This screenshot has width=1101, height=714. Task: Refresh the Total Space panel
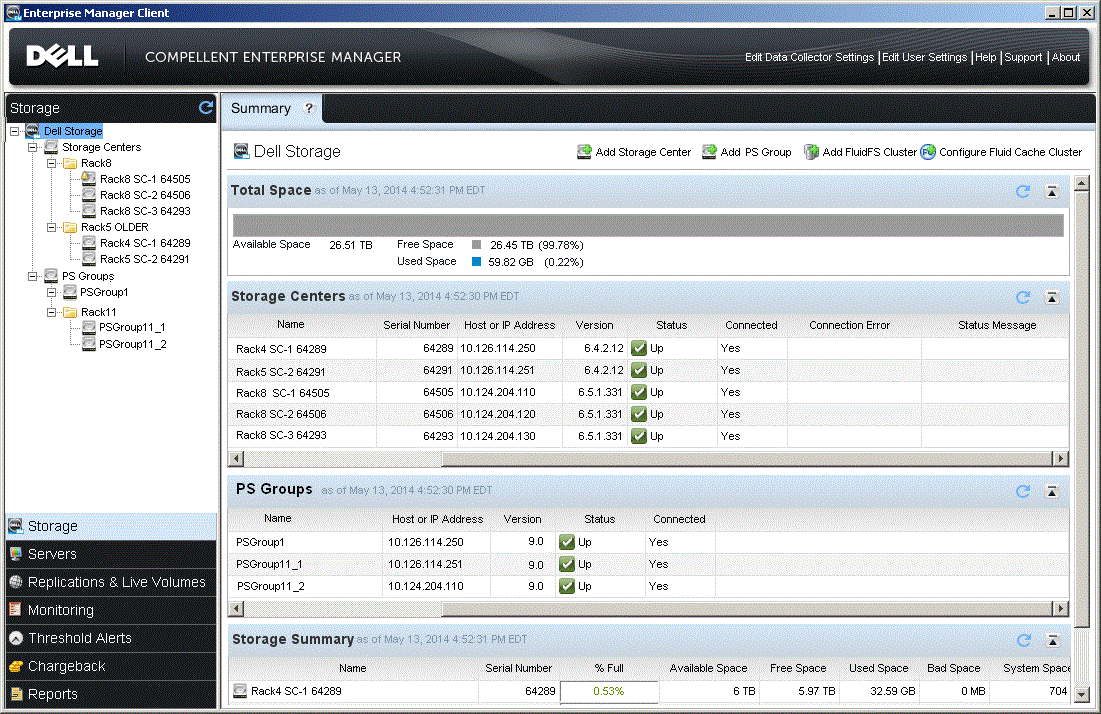point(1023,191)
